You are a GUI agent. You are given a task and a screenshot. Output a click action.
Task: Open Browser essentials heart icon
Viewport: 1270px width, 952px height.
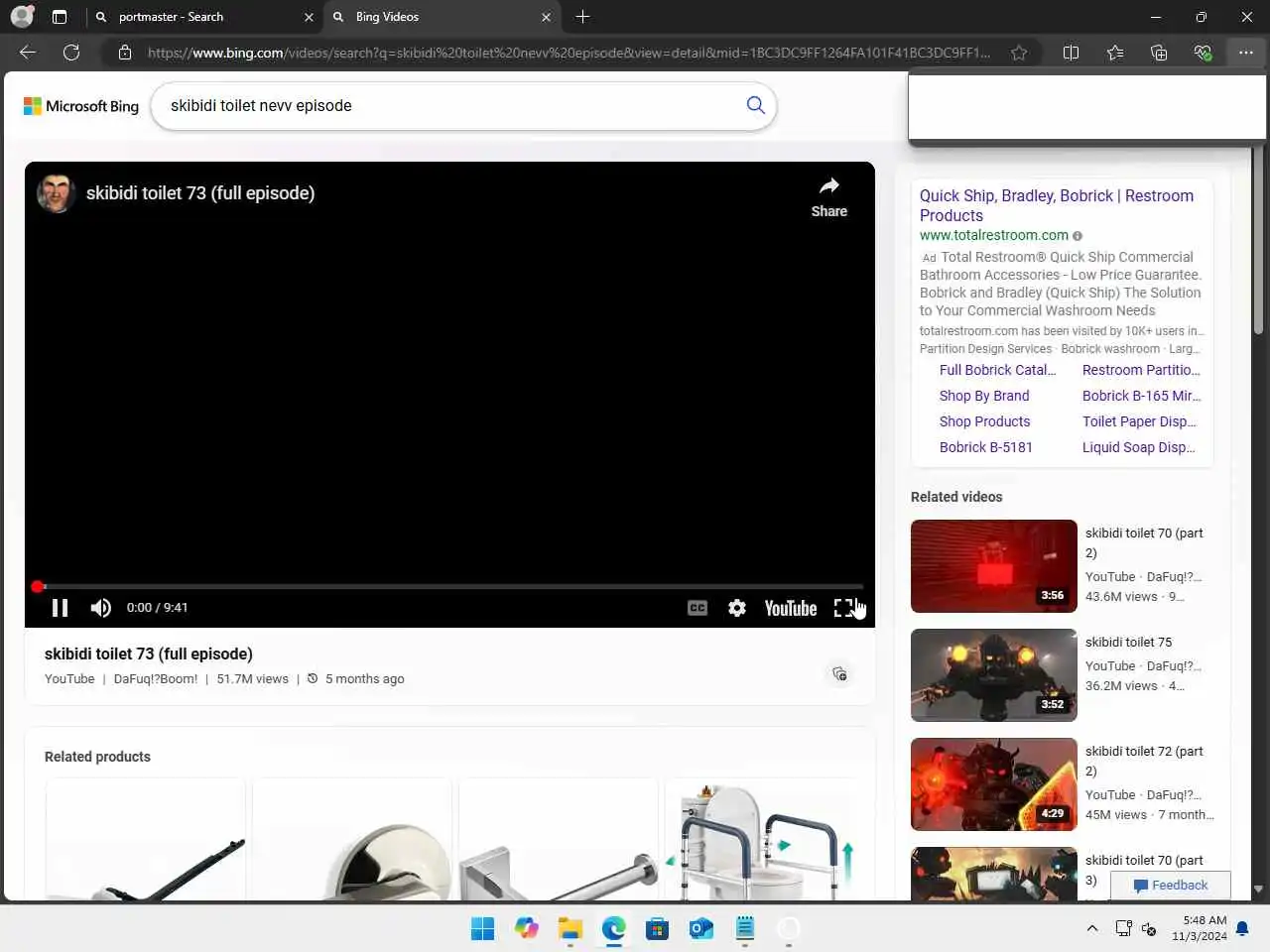tap(1203, 53)
